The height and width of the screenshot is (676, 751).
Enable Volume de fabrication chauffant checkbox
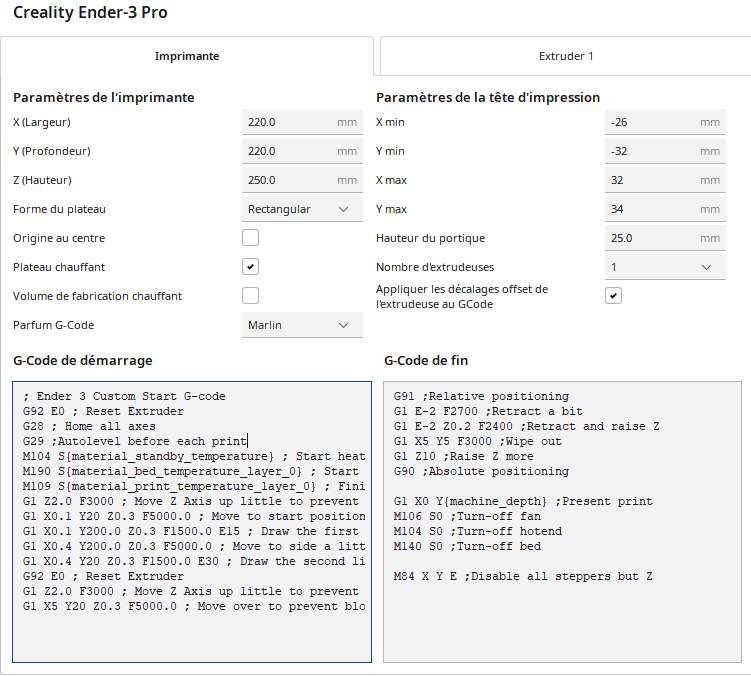click(x=250, y=296)
